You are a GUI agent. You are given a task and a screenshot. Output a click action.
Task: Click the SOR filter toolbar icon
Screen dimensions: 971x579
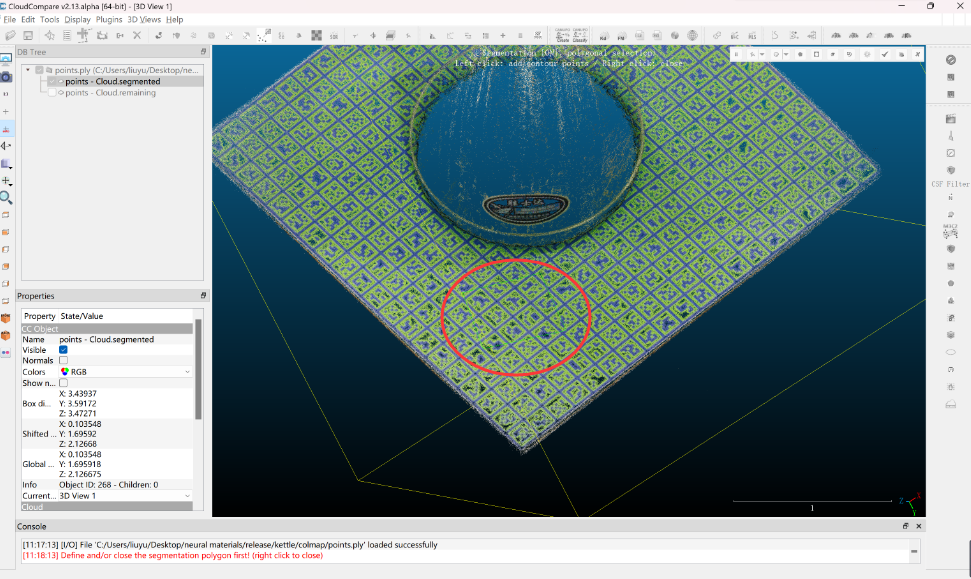click(334, 36)
